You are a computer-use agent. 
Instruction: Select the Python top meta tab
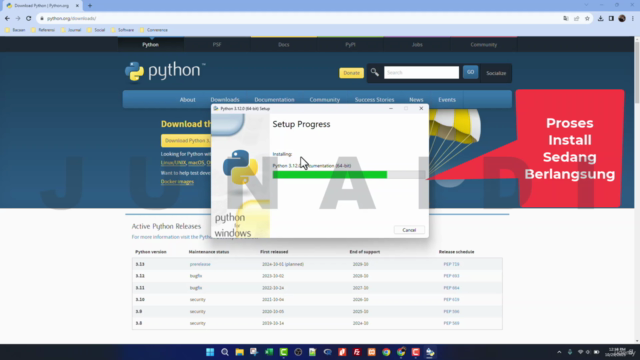click(151, 44)
